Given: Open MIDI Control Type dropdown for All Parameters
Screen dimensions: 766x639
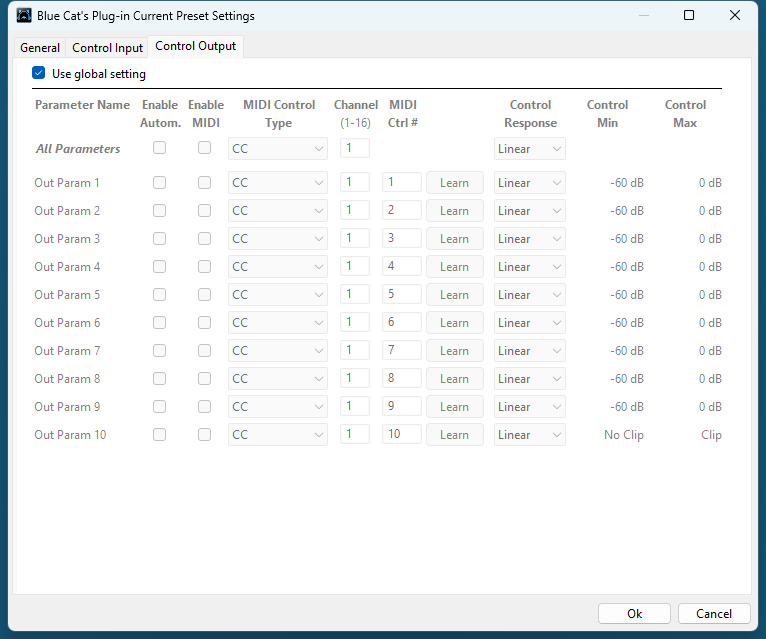Looking at the screenshot, I should point(278,149).
